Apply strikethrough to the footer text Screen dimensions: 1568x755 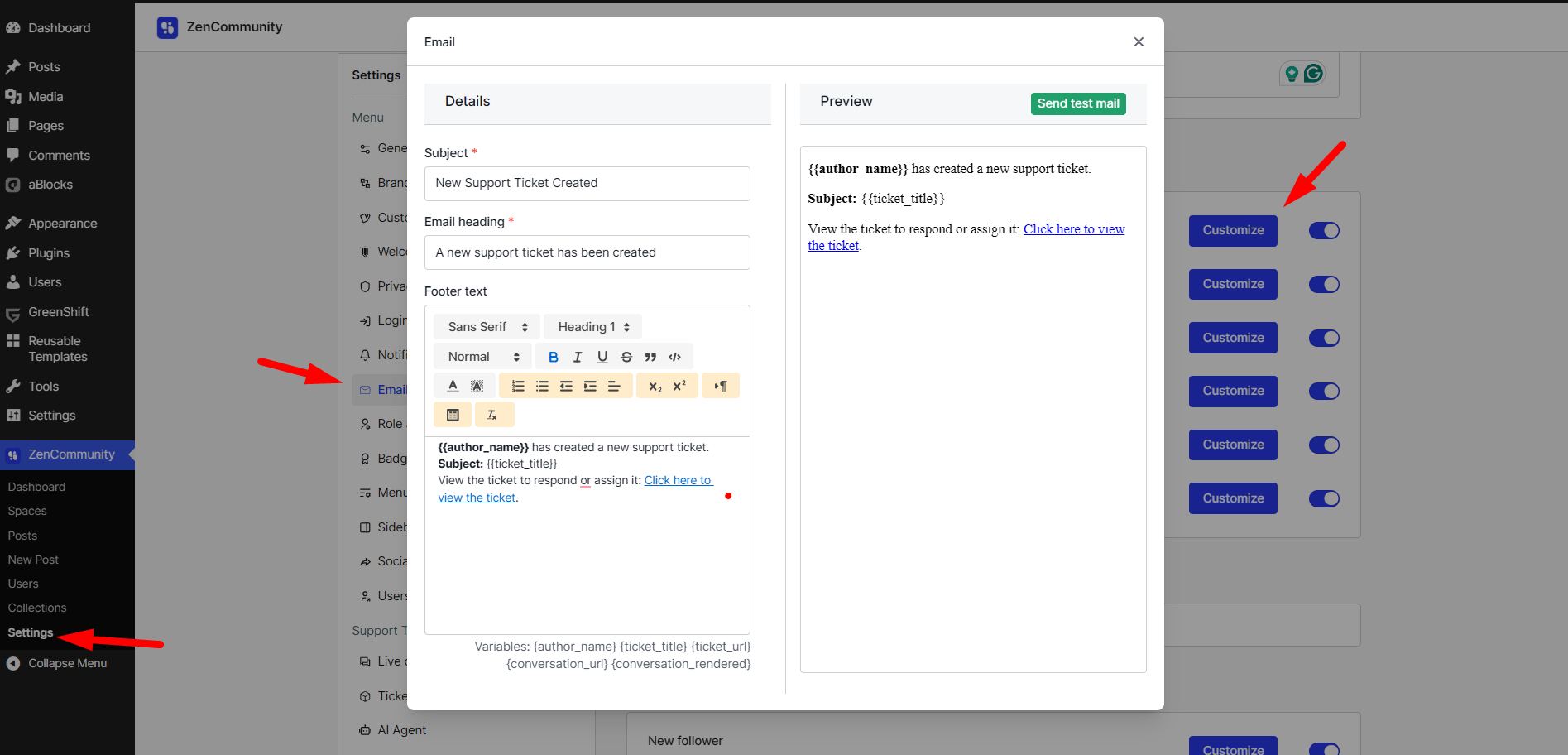point(626,357)
